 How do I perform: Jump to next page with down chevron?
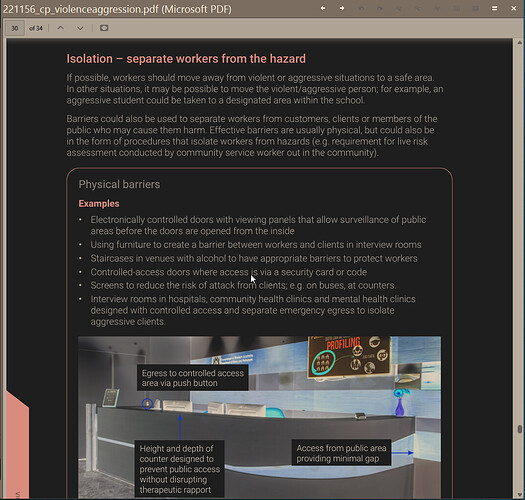click(80, 28)
